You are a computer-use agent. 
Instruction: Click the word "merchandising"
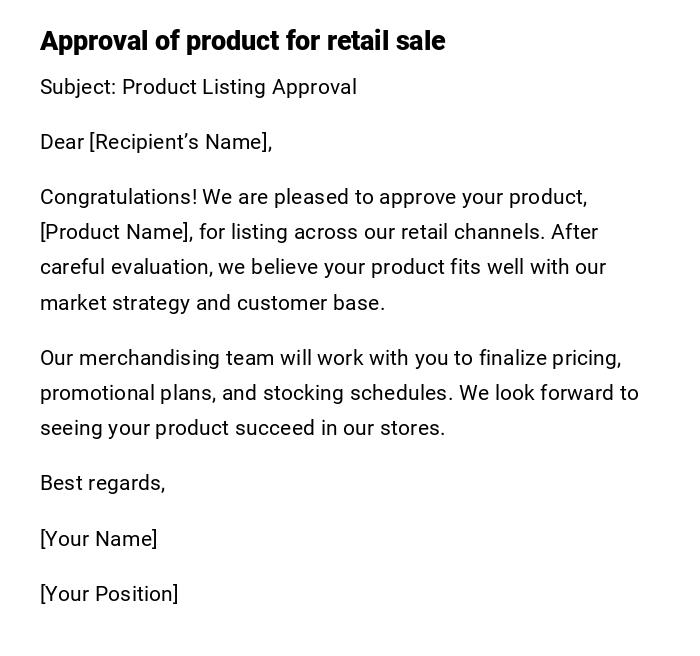(149, 358)
